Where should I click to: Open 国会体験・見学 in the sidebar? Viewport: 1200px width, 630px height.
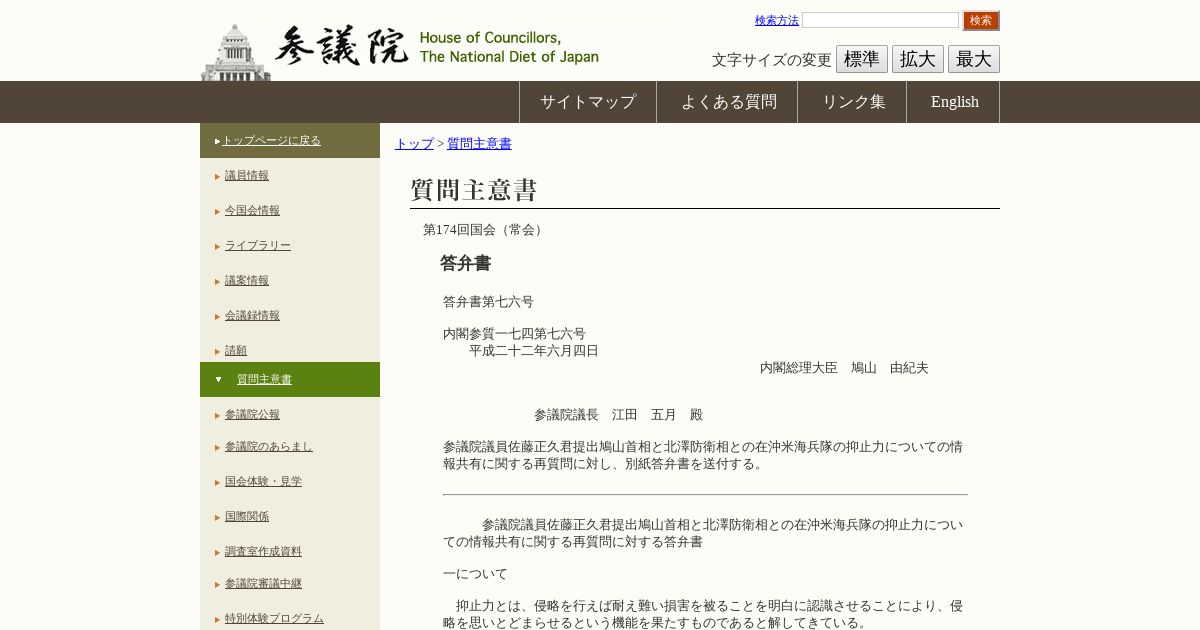(x=263, y=481)
